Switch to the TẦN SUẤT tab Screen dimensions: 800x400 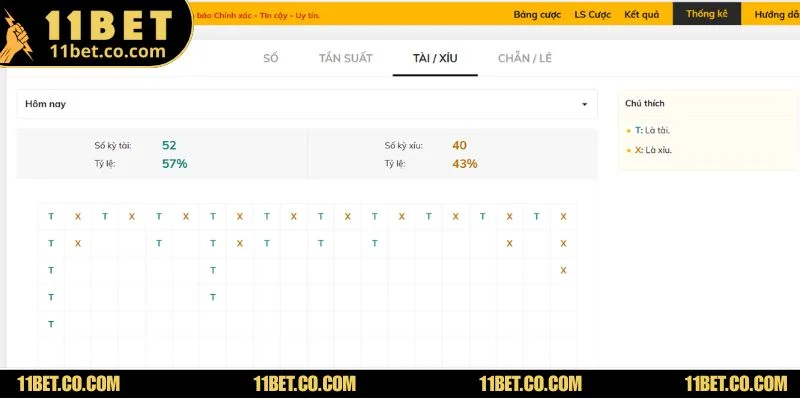(345, 58)
